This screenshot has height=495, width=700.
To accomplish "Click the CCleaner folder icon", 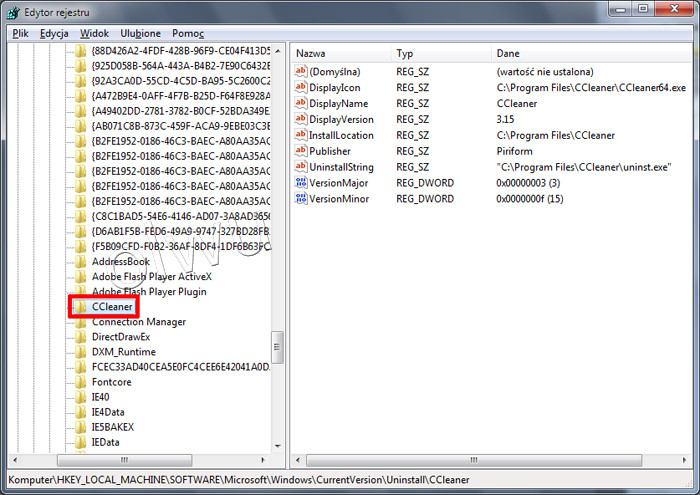I will pyautogui.click(x=80, y=307).
